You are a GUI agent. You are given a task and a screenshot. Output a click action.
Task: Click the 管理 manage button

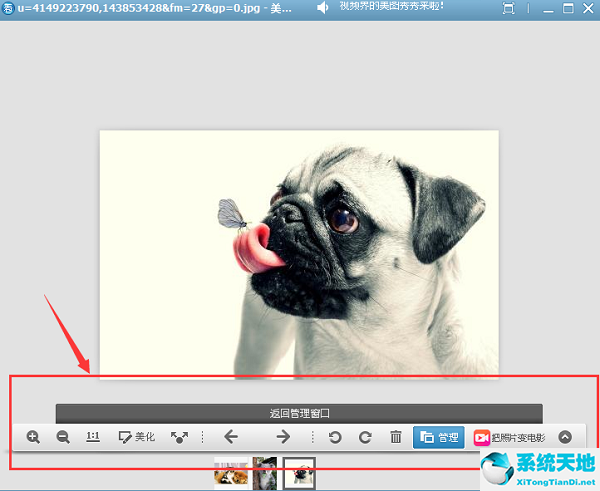point(439,437)
